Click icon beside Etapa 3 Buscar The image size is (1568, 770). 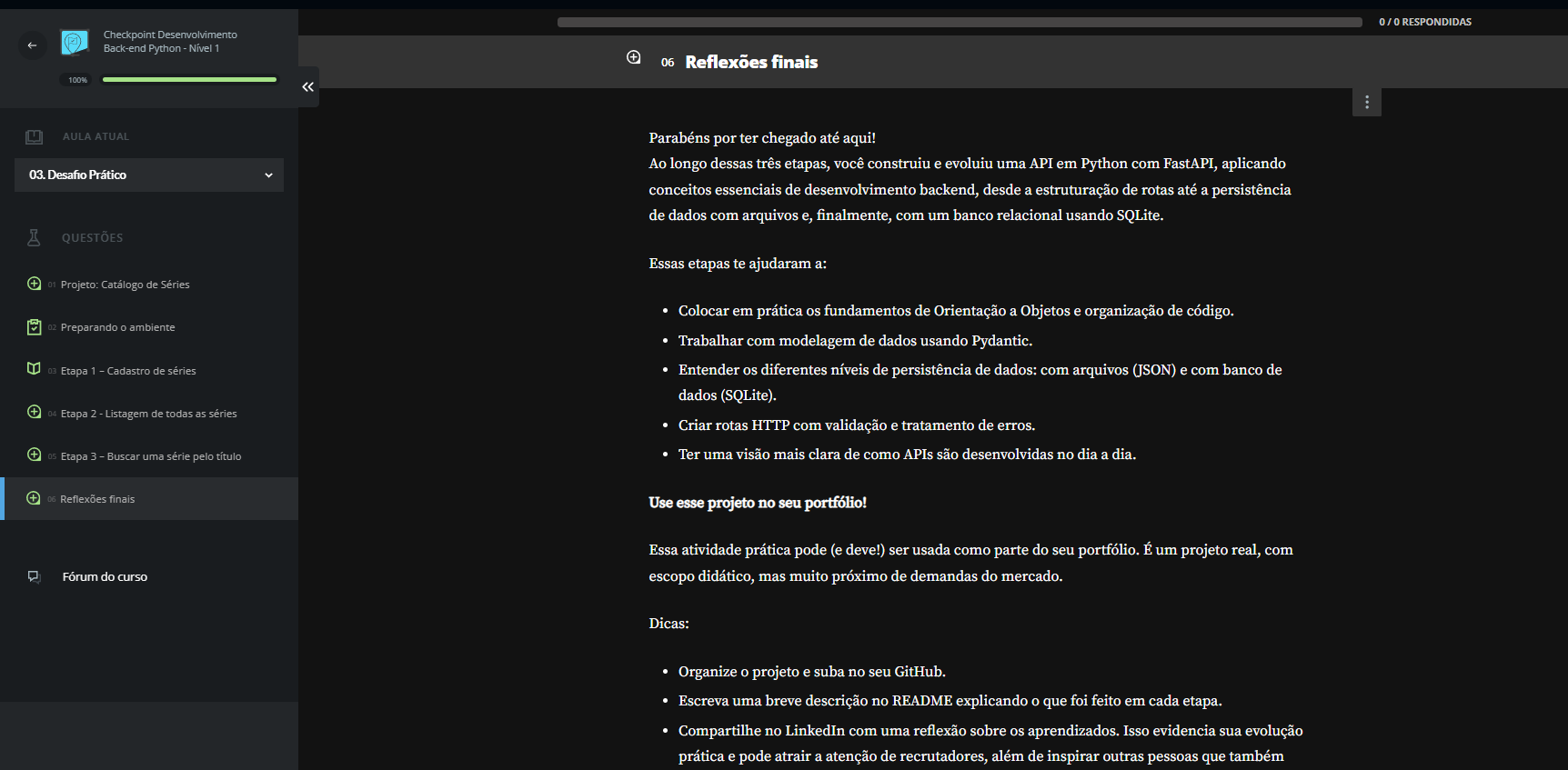[34, 455]
